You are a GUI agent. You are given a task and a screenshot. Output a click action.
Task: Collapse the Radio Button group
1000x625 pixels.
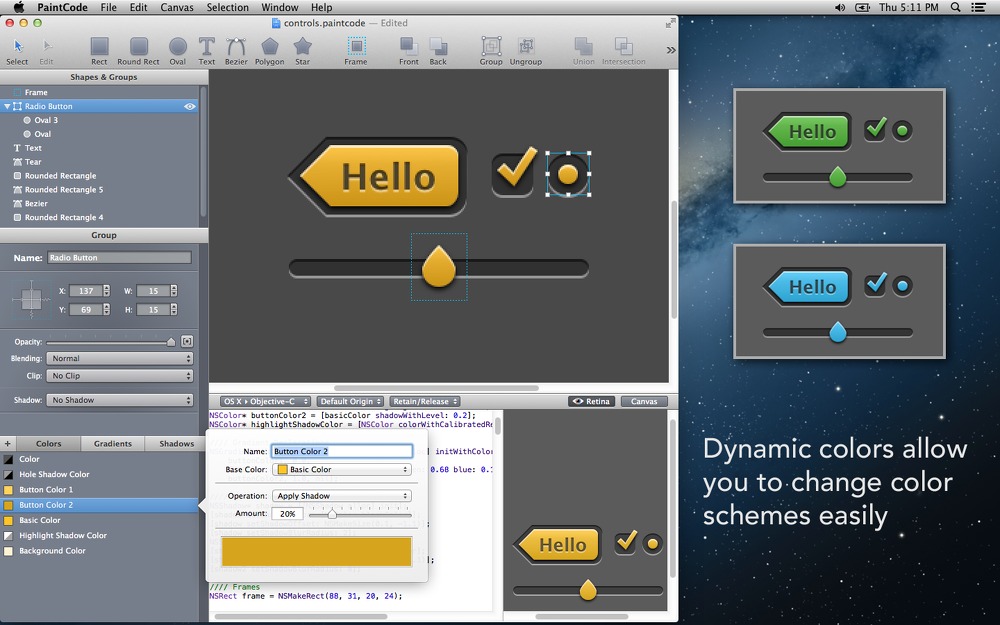[7, 107]
